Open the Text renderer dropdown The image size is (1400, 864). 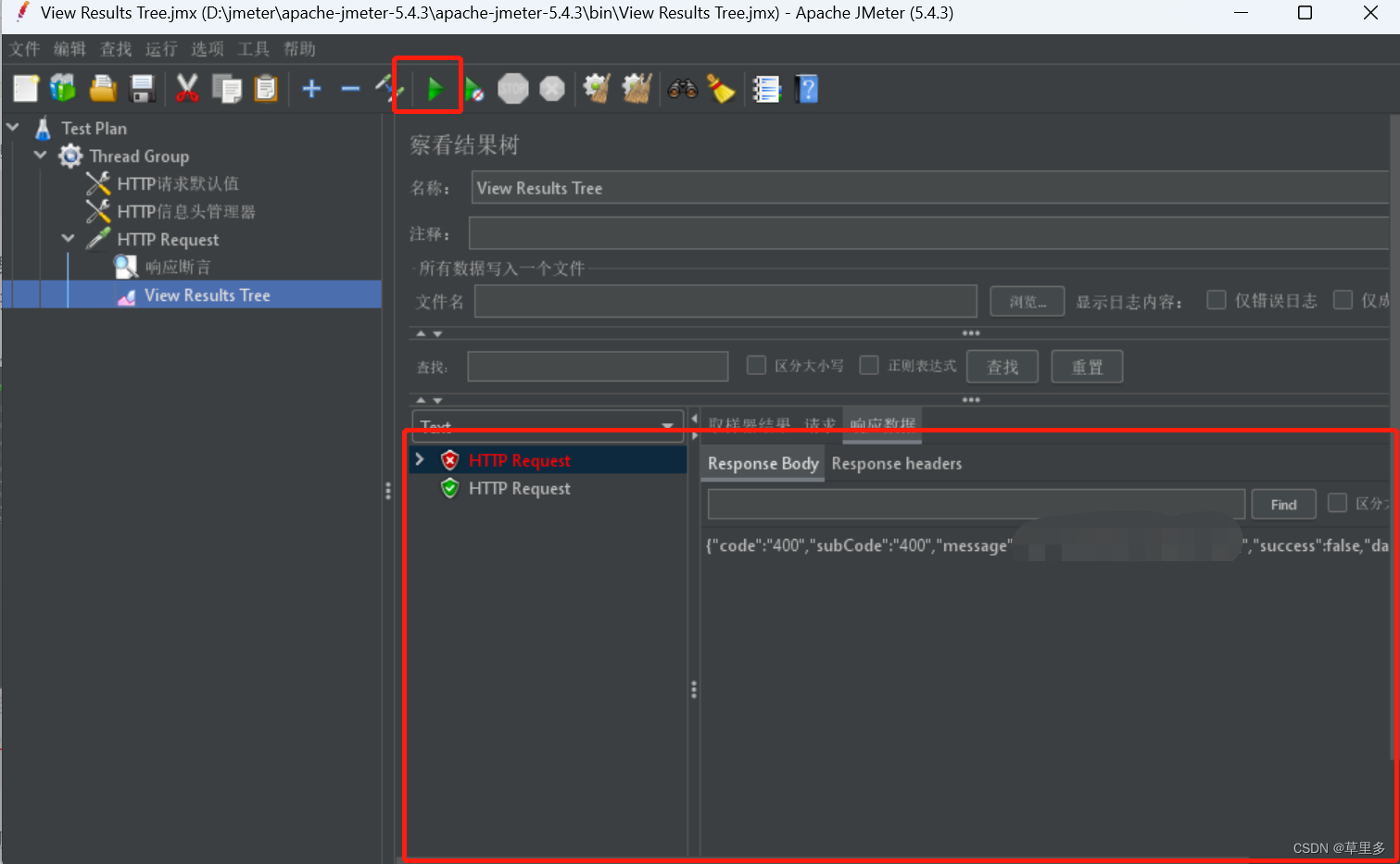click(x=548, y=425)
